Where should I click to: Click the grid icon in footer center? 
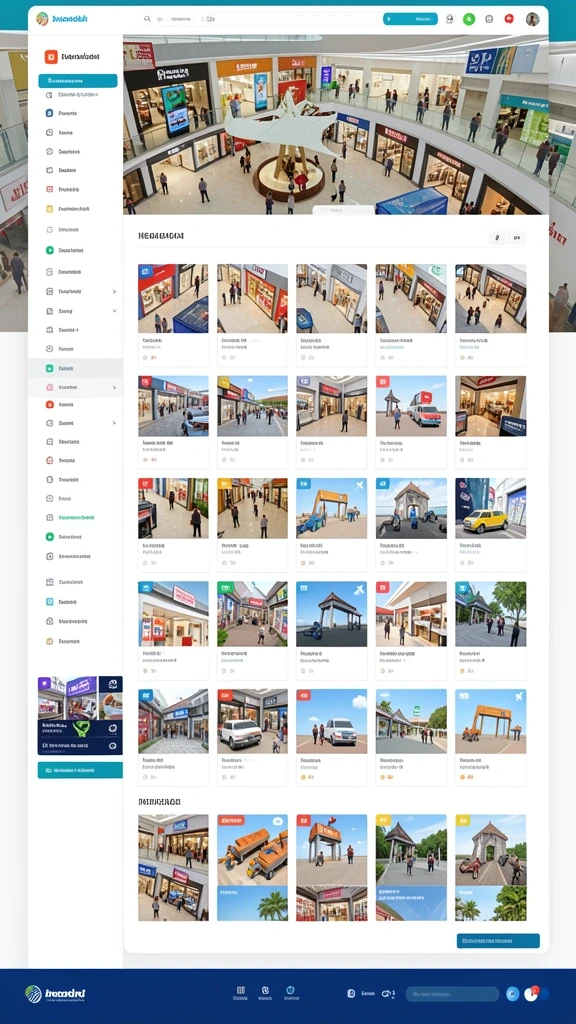point(240,990)
